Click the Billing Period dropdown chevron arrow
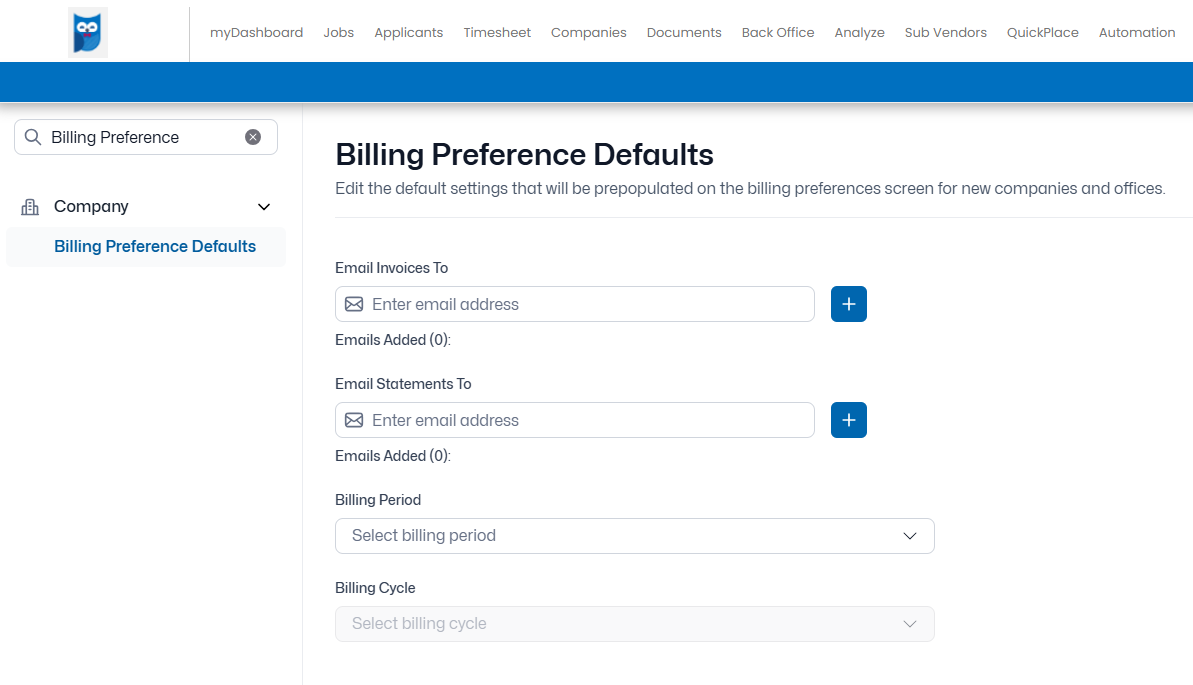1193x685 pixels. click(909, 536)
